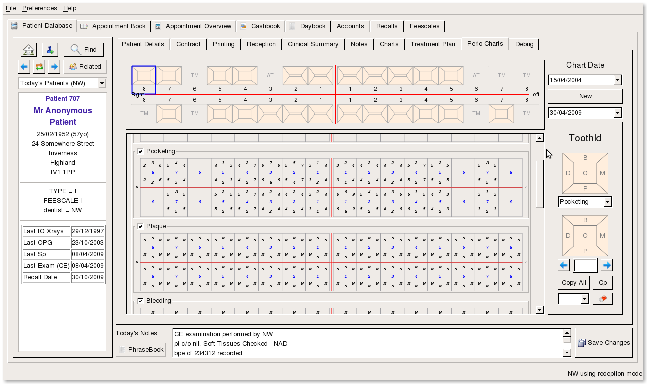Select lower left tooth 7 icon

tap(501, 114)
